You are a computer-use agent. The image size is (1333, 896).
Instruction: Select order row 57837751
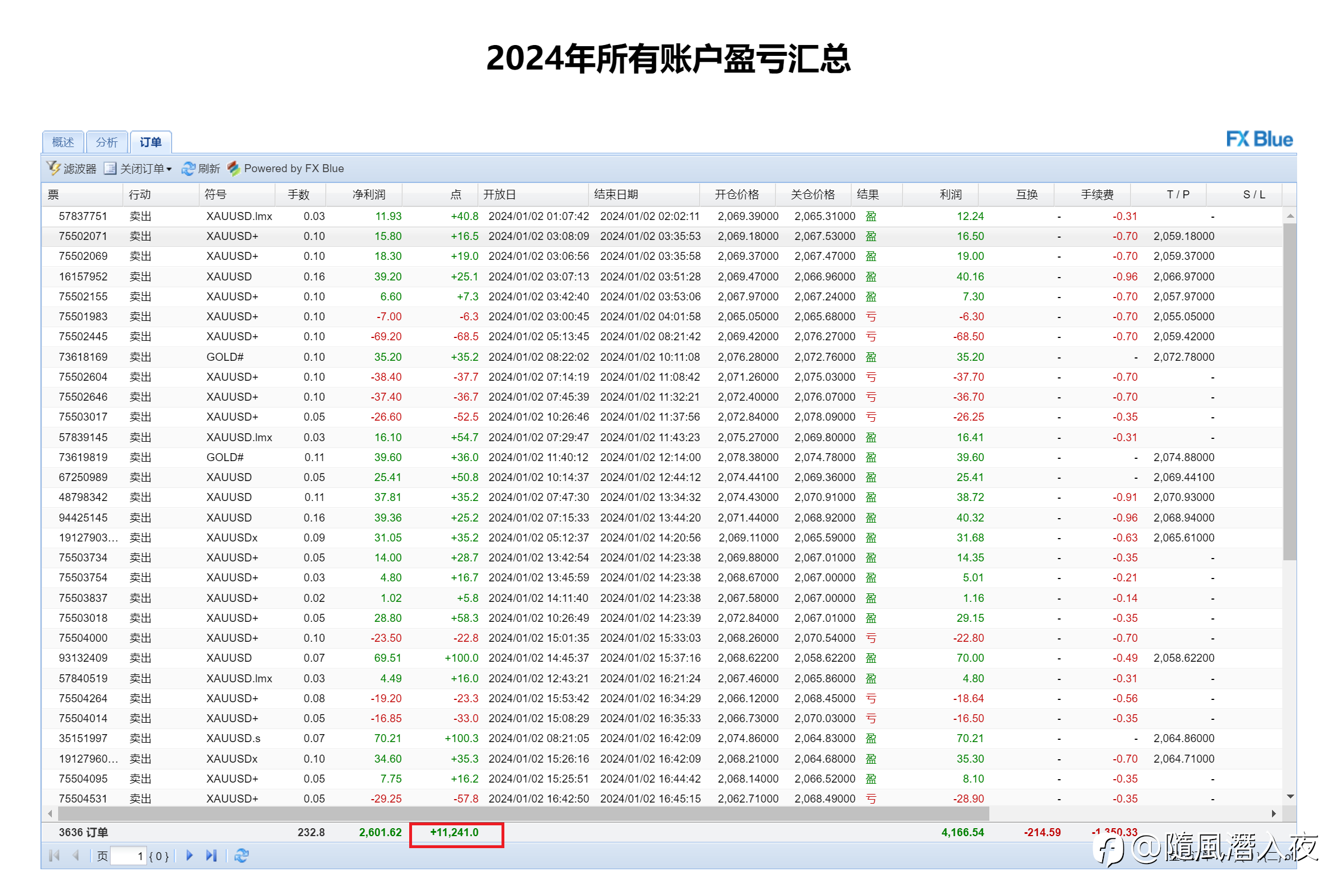[662, 216]
